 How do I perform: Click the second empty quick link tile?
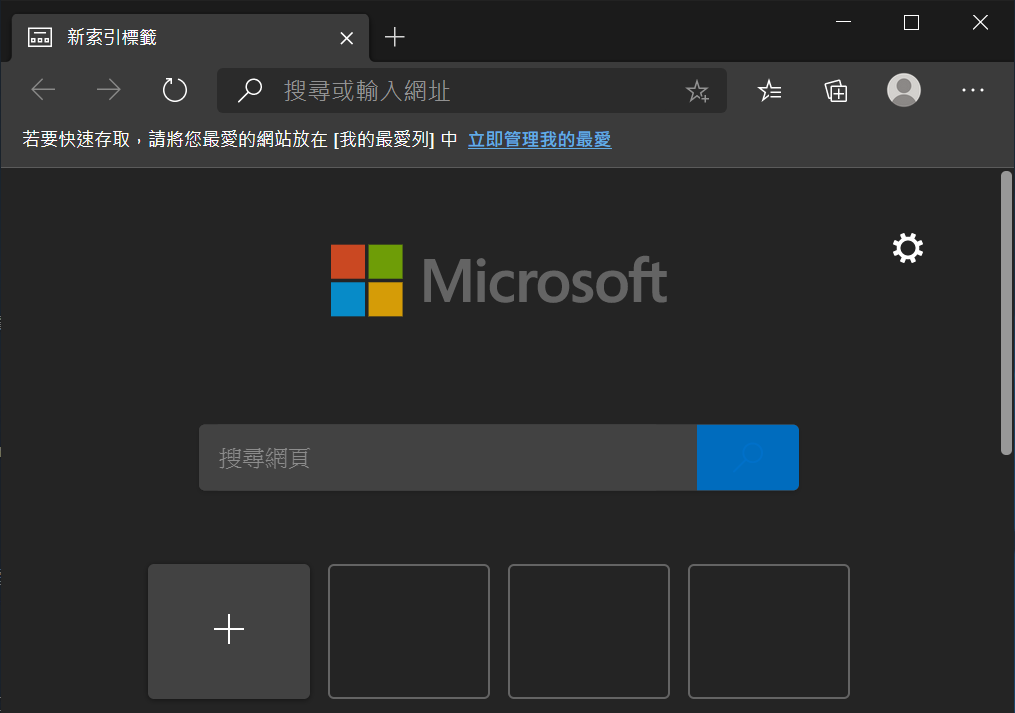click(x=409, y=631)
